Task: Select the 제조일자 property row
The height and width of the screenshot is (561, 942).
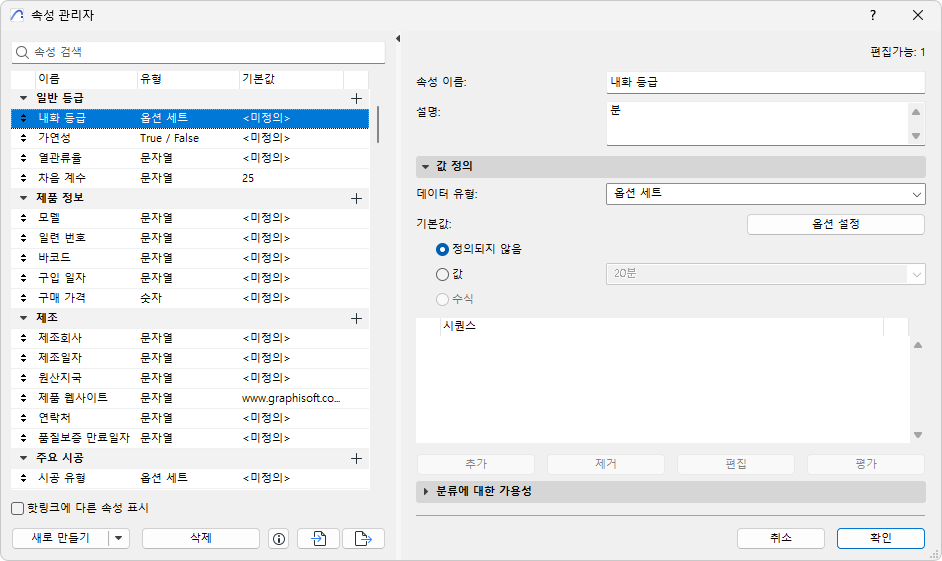Action: click(x=190, y=358)
